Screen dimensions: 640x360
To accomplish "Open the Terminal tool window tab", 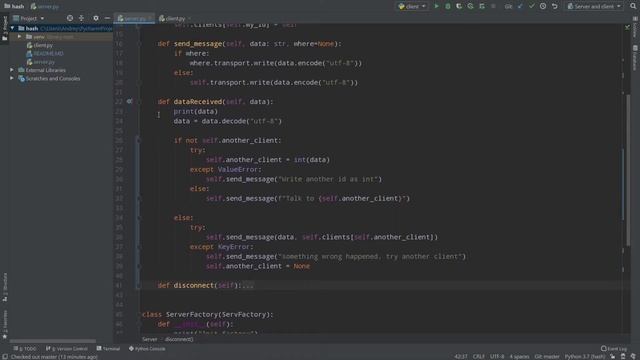I will (x=108, y=349).
